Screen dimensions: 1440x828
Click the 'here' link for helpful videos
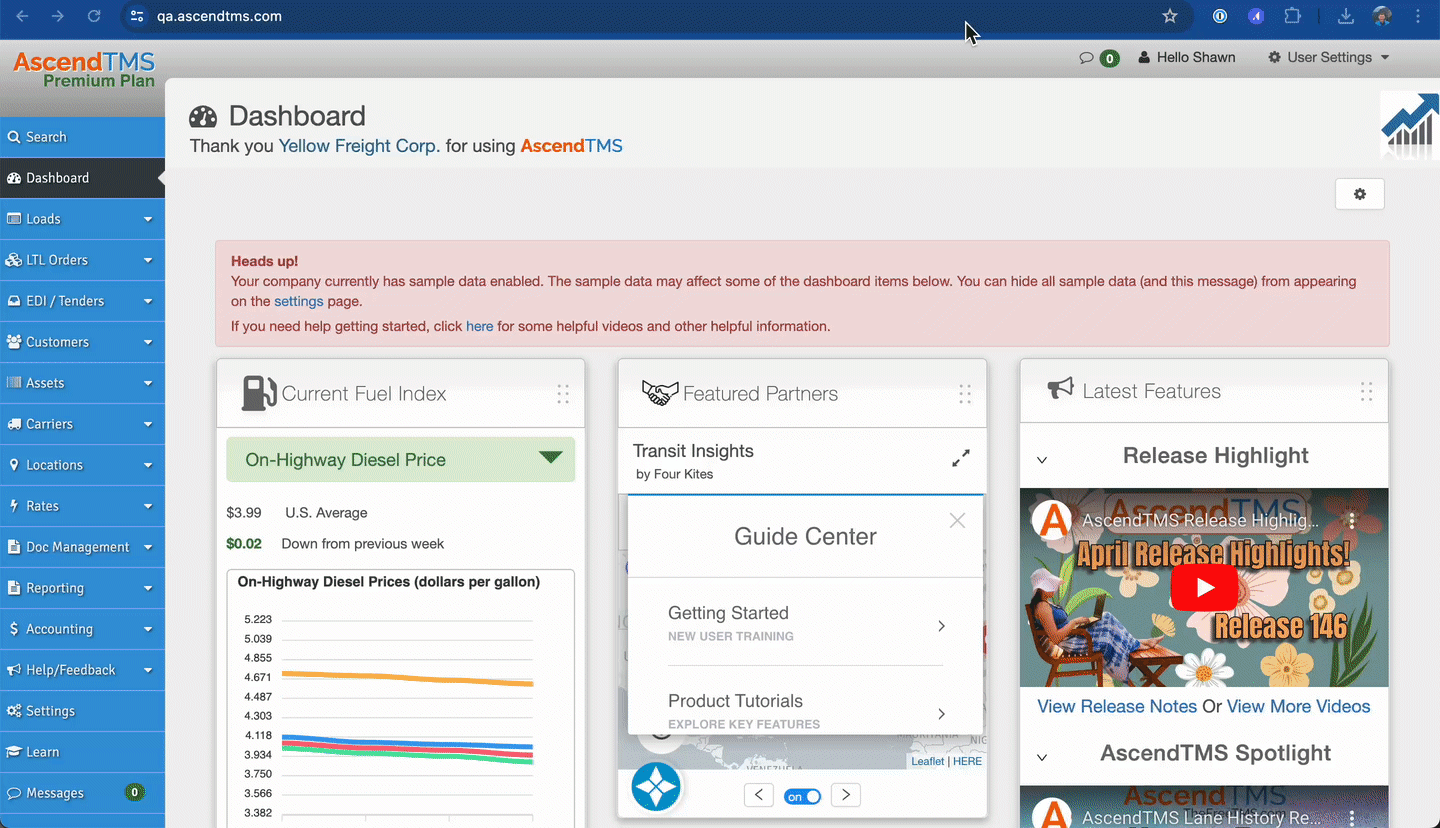(x=480, y=326)
